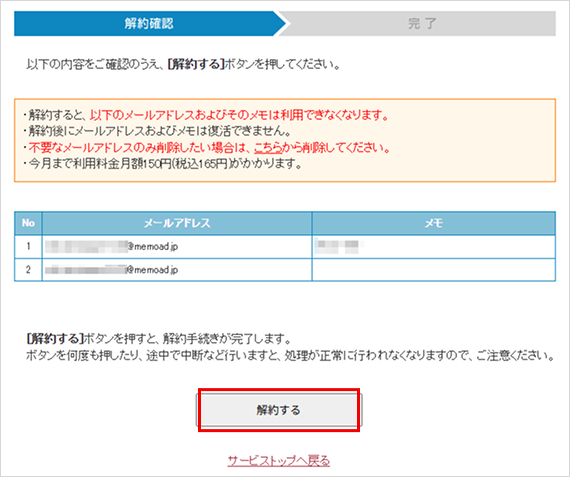Select the 解約確認 step tab
The image size is (570, 477).
coord(149,24)
